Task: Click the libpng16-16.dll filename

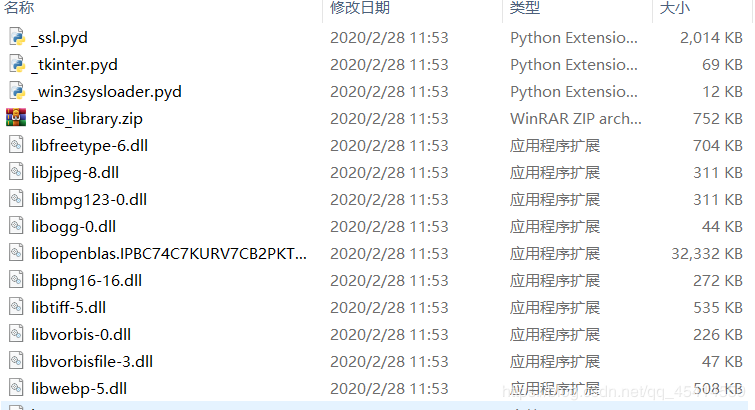Action: (x=86, y=281)
